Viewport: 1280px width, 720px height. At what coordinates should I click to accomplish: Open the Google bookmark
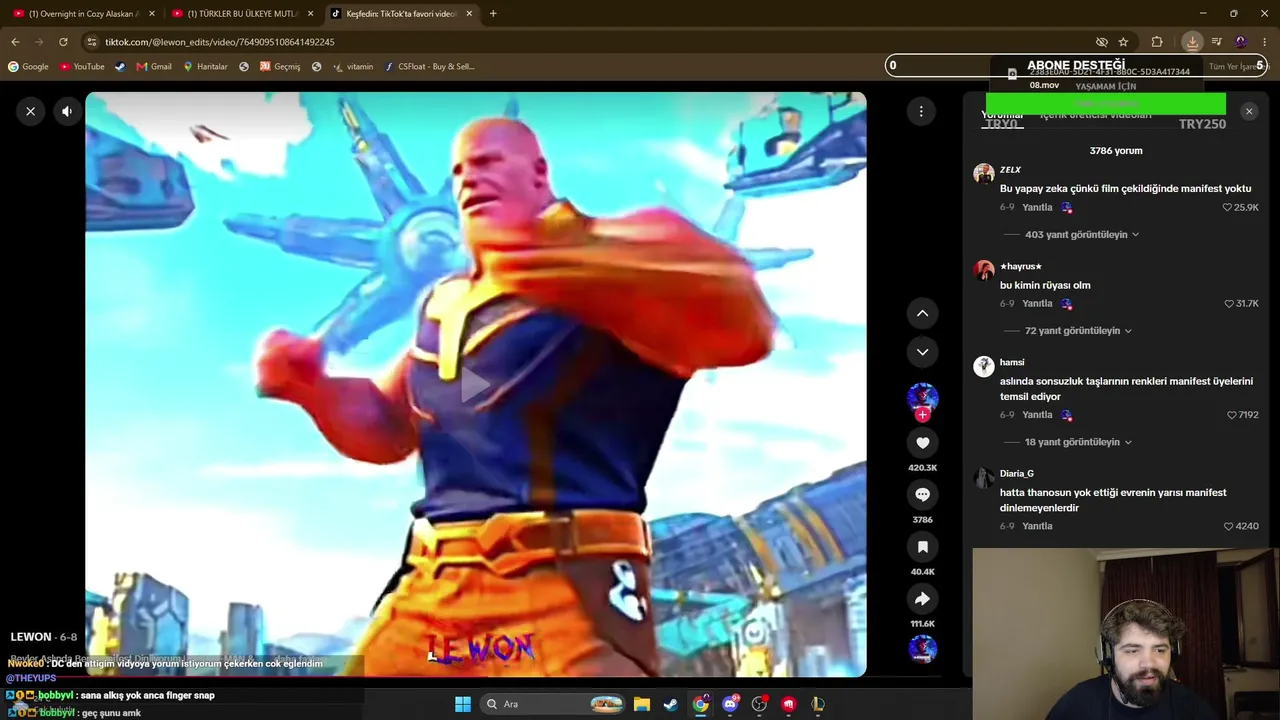pos(28,67)
